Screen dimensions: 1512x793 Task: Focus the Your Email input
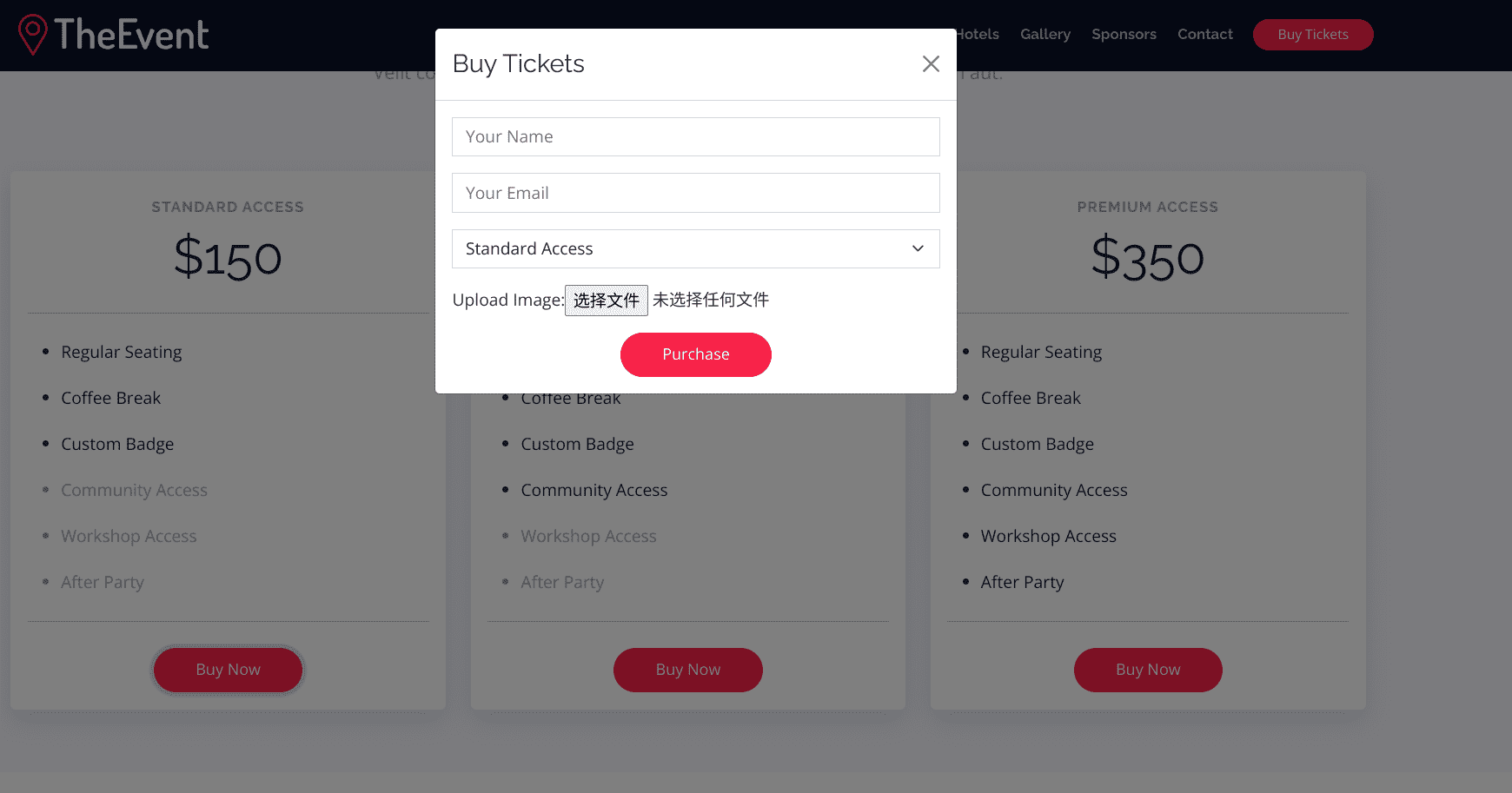click(695, 193)
